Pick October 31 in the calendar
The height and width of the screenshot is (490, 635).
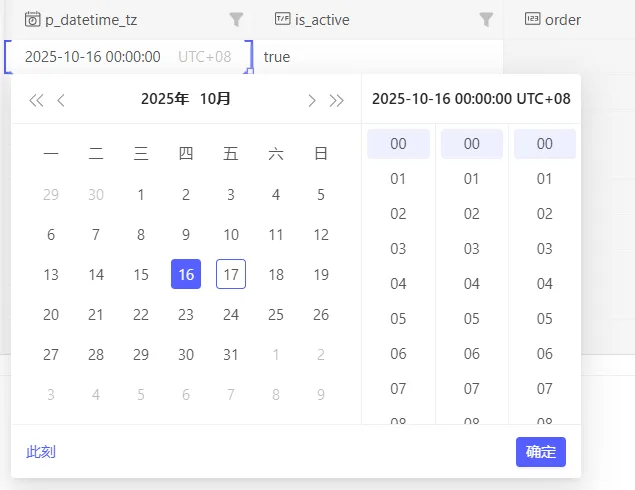pyautogui.click(x=231, y=354)
